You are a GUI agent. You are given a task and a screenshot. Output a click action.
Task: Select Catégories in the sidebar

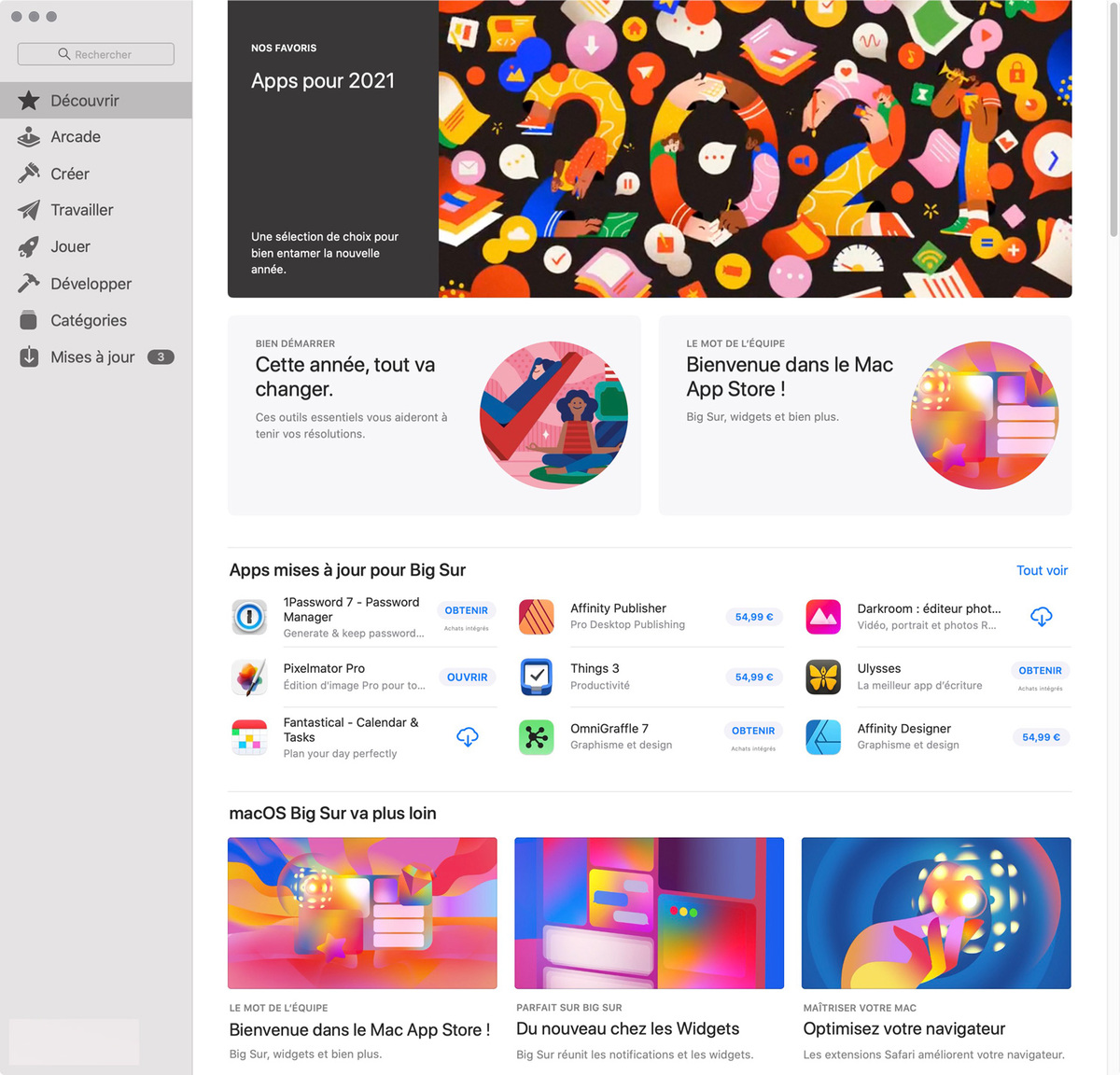(x=96, y=320)
